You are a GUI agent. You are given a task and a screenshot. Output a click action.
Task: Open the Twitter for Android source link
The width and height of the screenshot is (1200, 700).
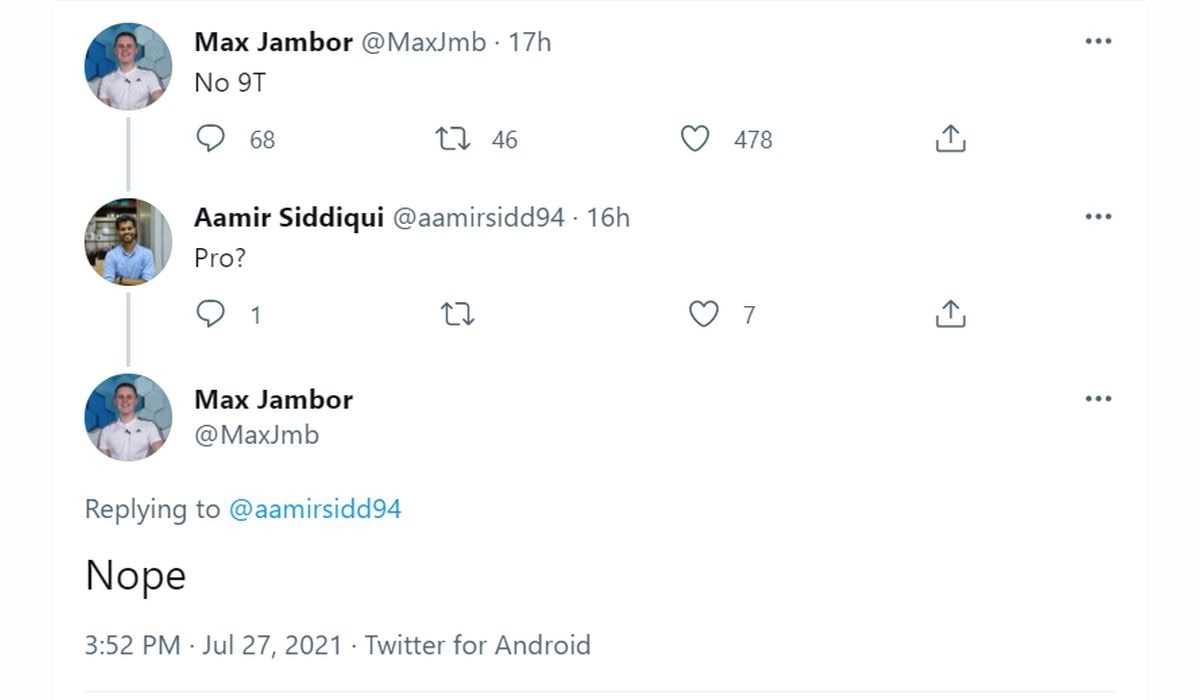pyautogui.click(x=477, y=645)
